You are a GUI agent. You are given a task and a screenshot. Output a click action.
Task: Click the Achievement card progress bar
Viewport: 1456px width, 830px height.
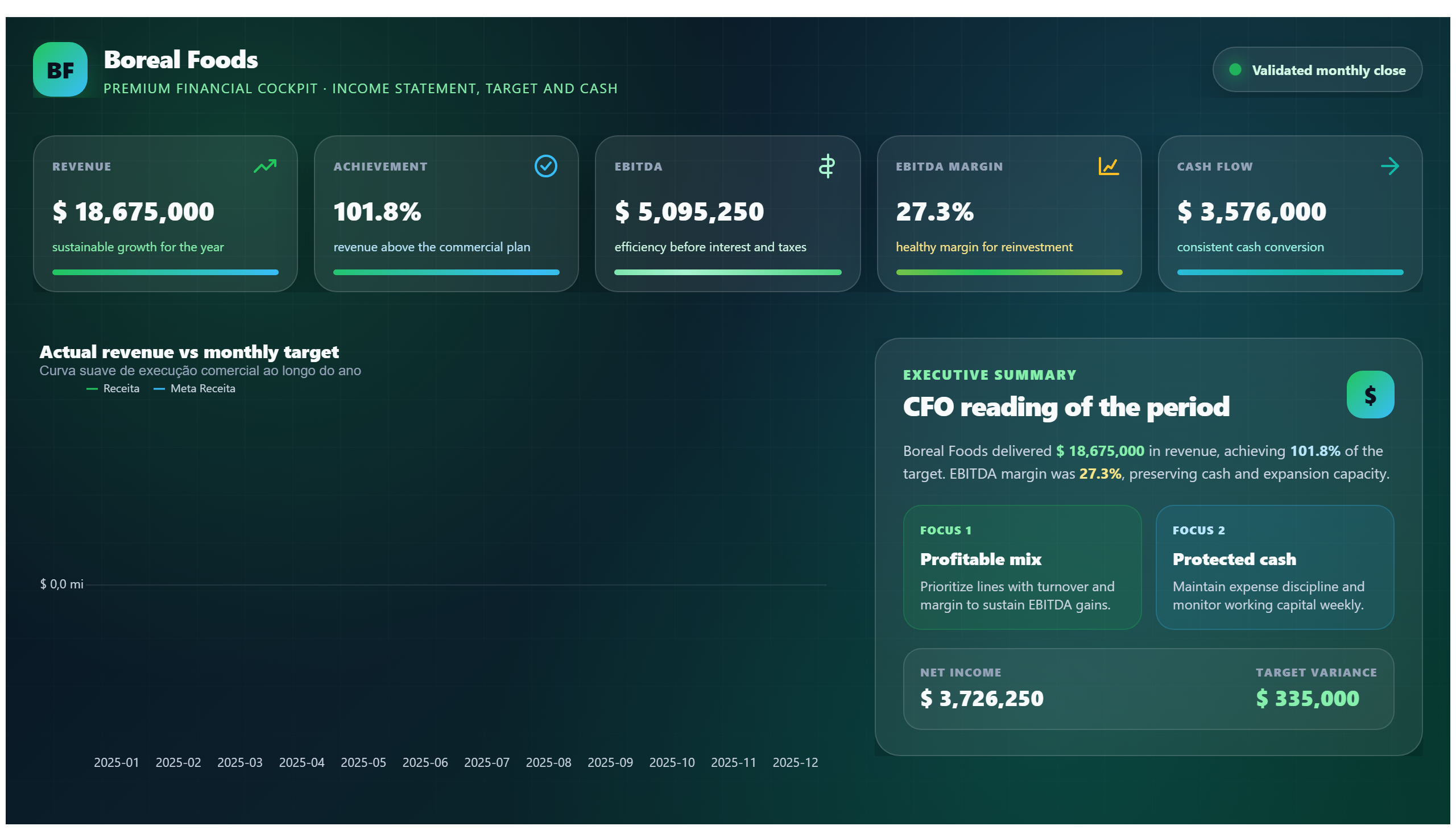[446, 272]
